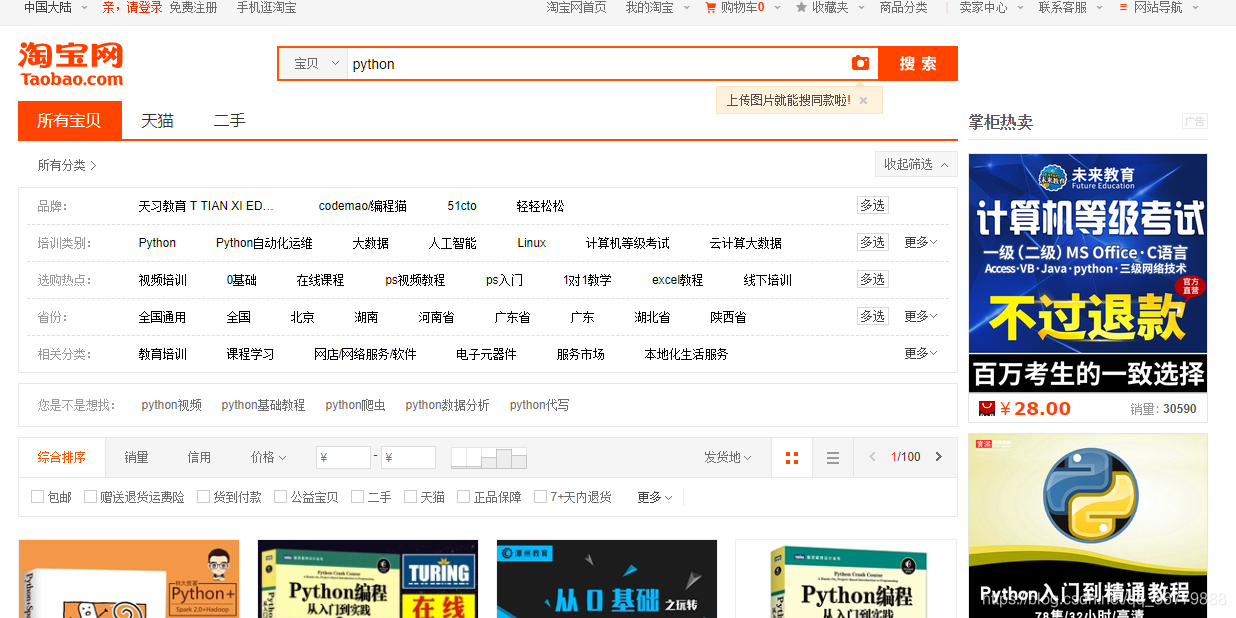The image size is (1236, 618).
Task: Sort by 综合排序
Action: click(62, 457)
